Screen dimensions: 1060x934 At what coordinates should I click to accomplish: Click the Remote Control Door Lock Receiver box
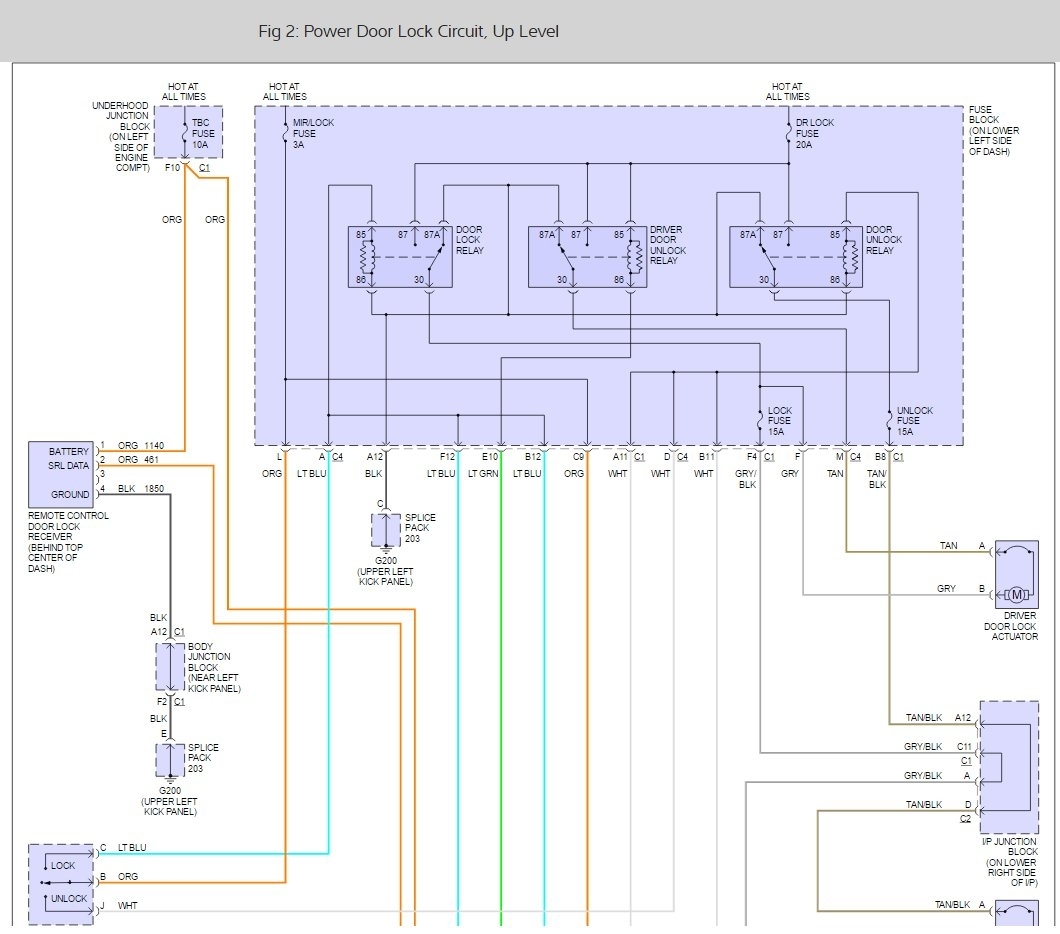coord(61,475)
